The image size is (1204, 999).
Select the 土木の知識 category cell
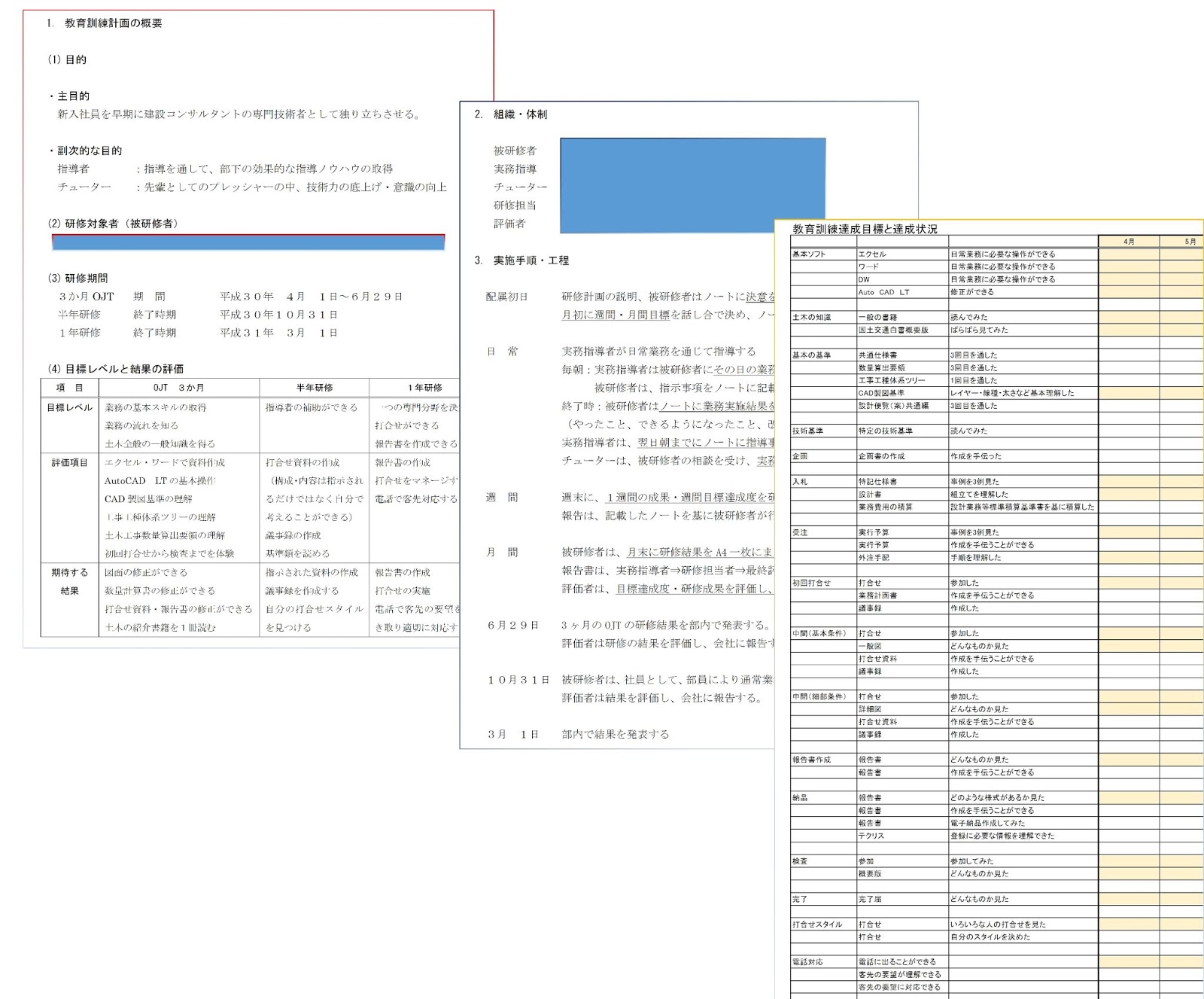pyautogui.click(x=813, y=318)
